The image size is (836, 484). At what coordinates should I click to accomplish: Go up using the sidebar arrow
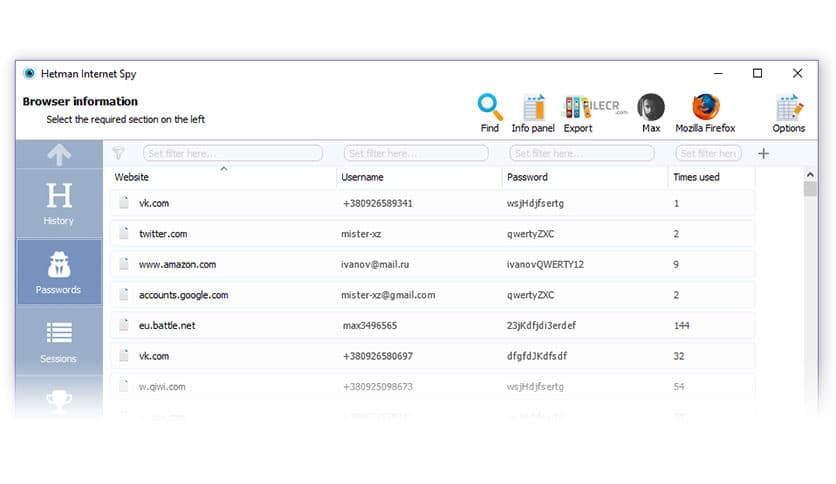point(59,155)
